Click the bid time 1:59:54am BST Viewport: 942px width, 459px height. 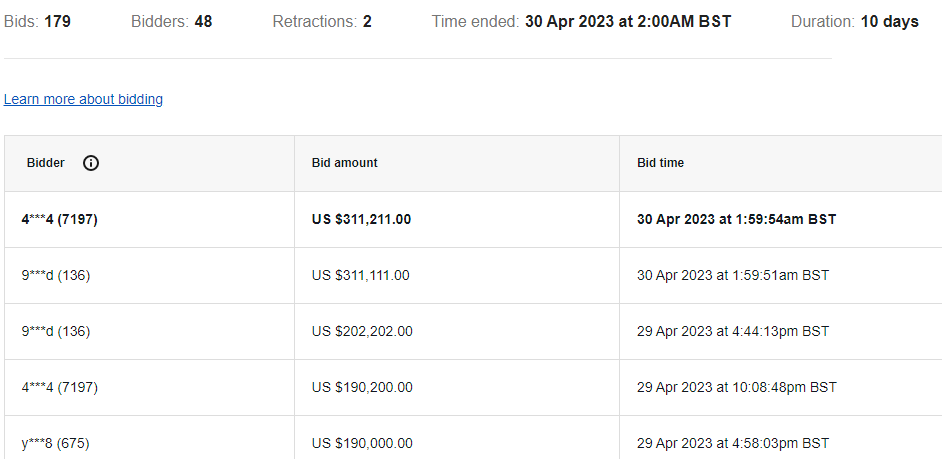click(x=736, y=219)
